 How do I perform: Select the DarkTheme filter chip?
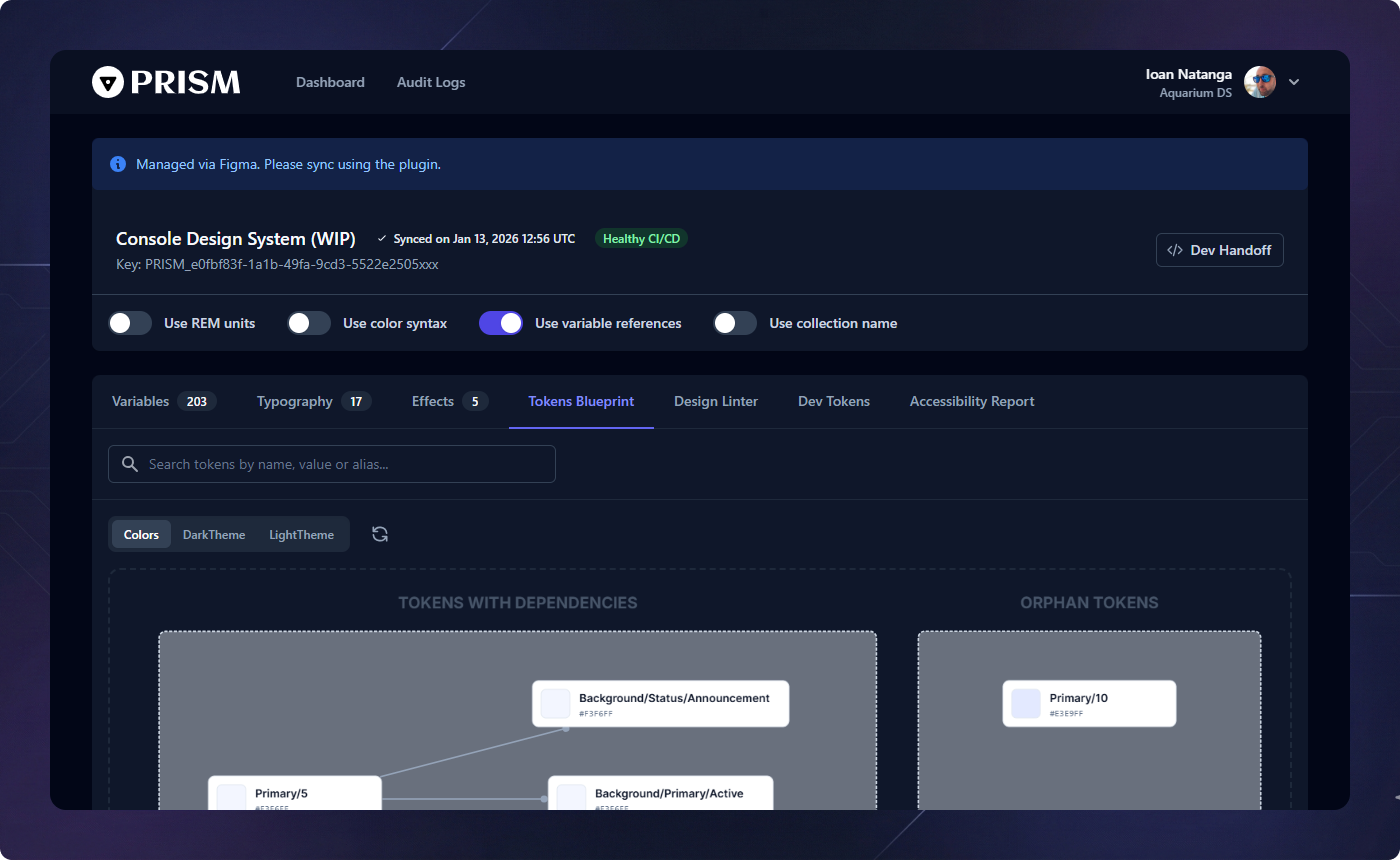tap(214, 534)
